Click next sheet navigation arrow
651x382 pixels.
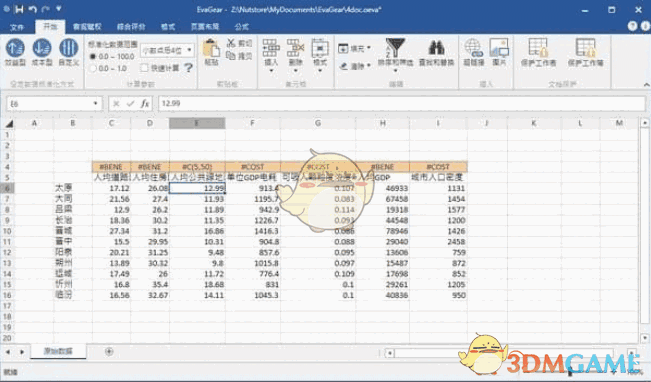coord(22,352)
